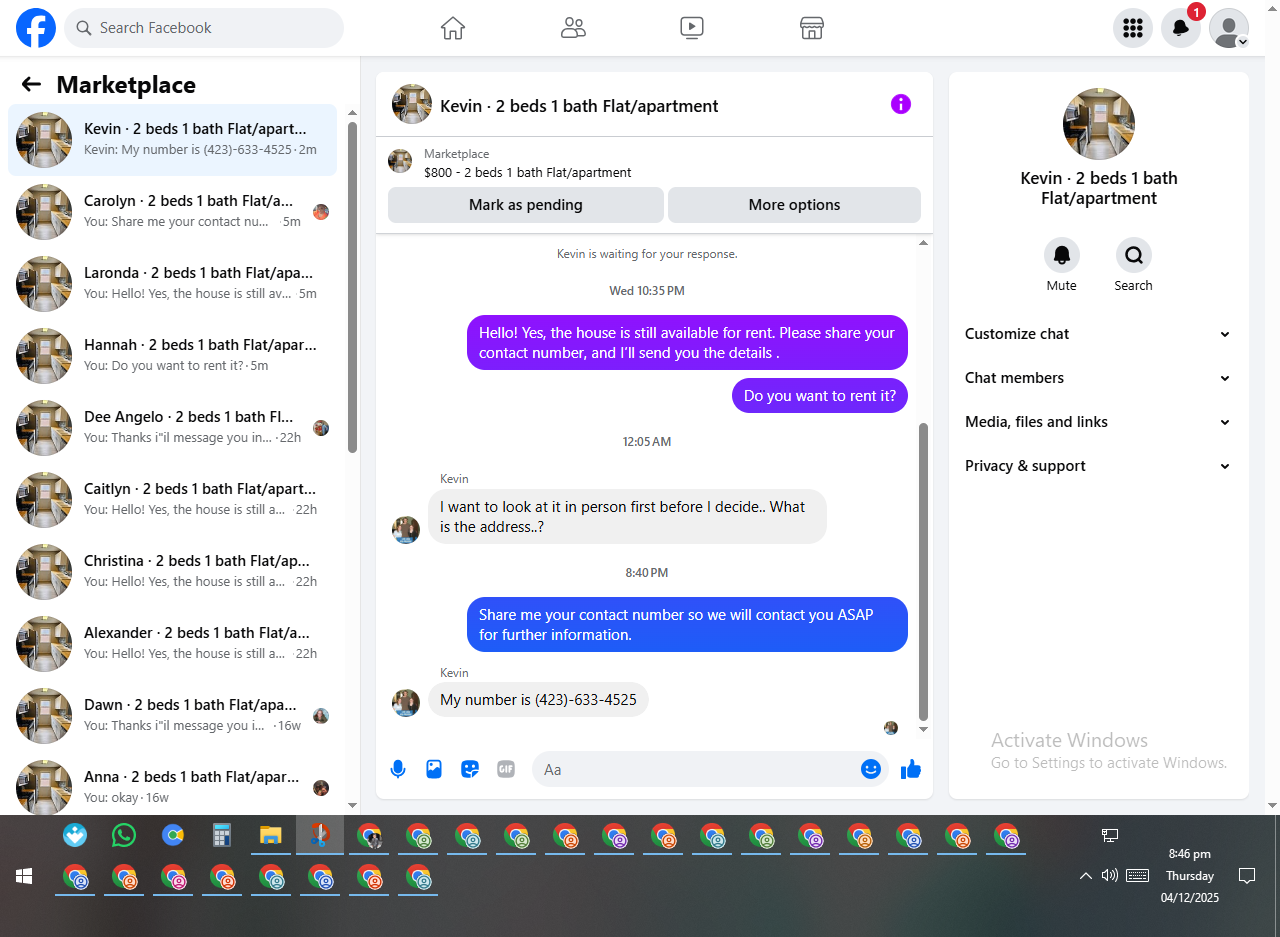Click the message input field Aa

[x=698, y=769]
